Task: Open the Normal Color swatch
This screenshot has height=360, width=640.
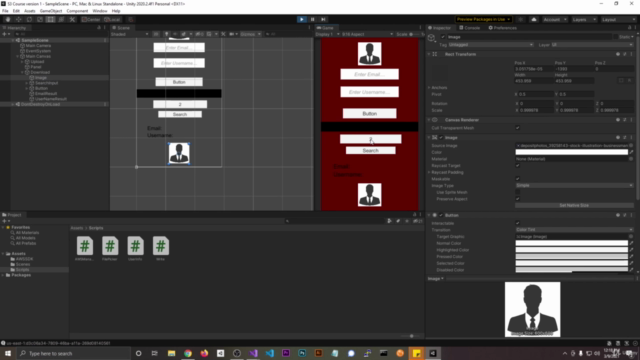Action: click(571, 243)
